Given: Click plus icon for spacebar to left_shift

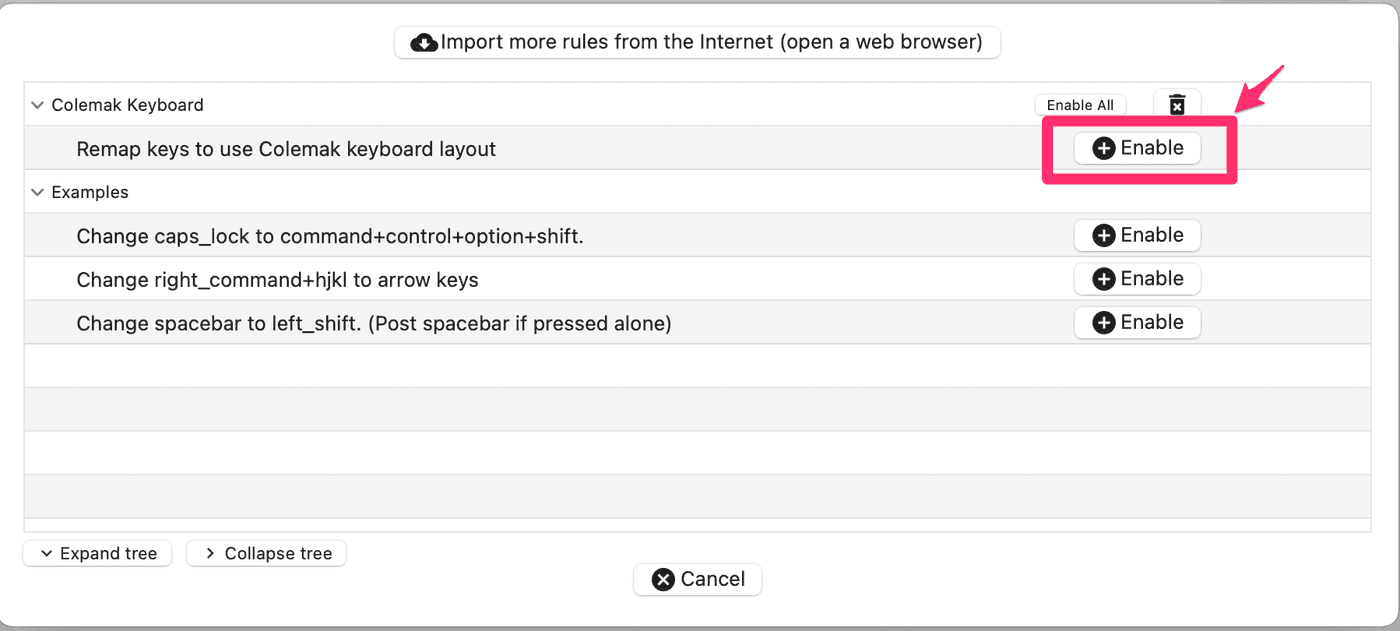Looking at the screenshot, I should tap(1103, 323).
